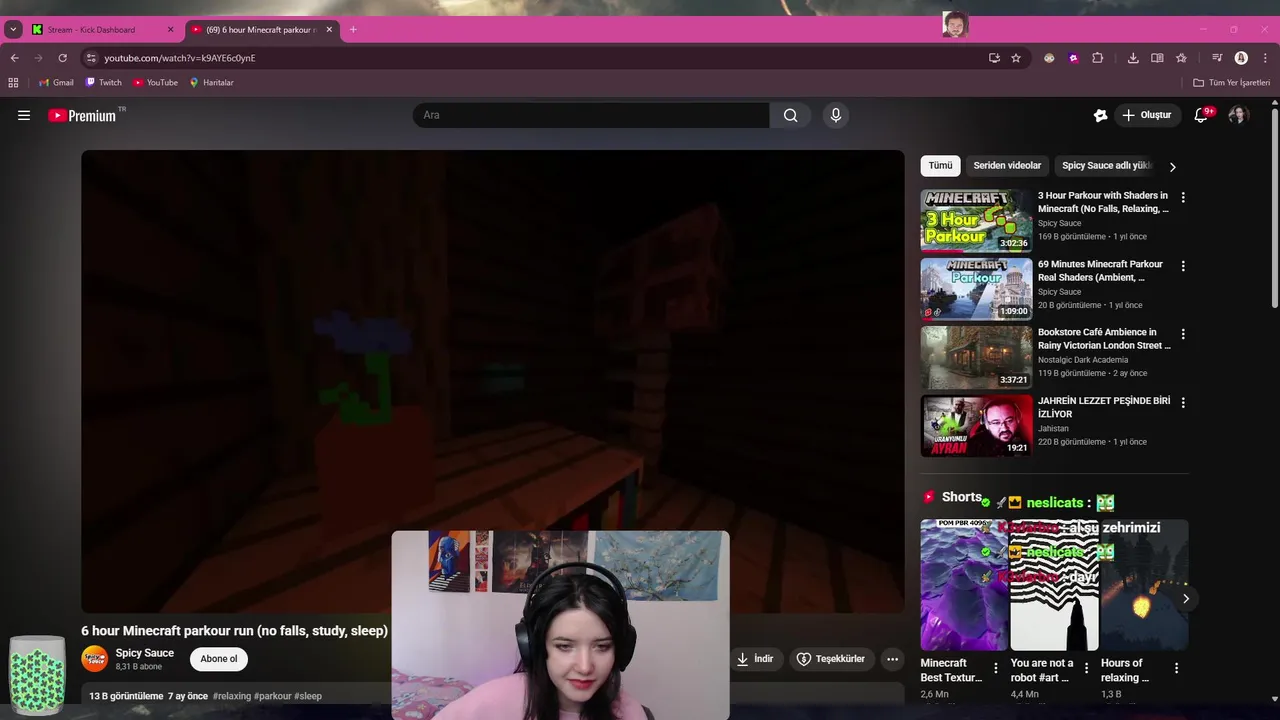Click the Oluştur create button
Screen dimensions: 1280x720
point(1147,115)
